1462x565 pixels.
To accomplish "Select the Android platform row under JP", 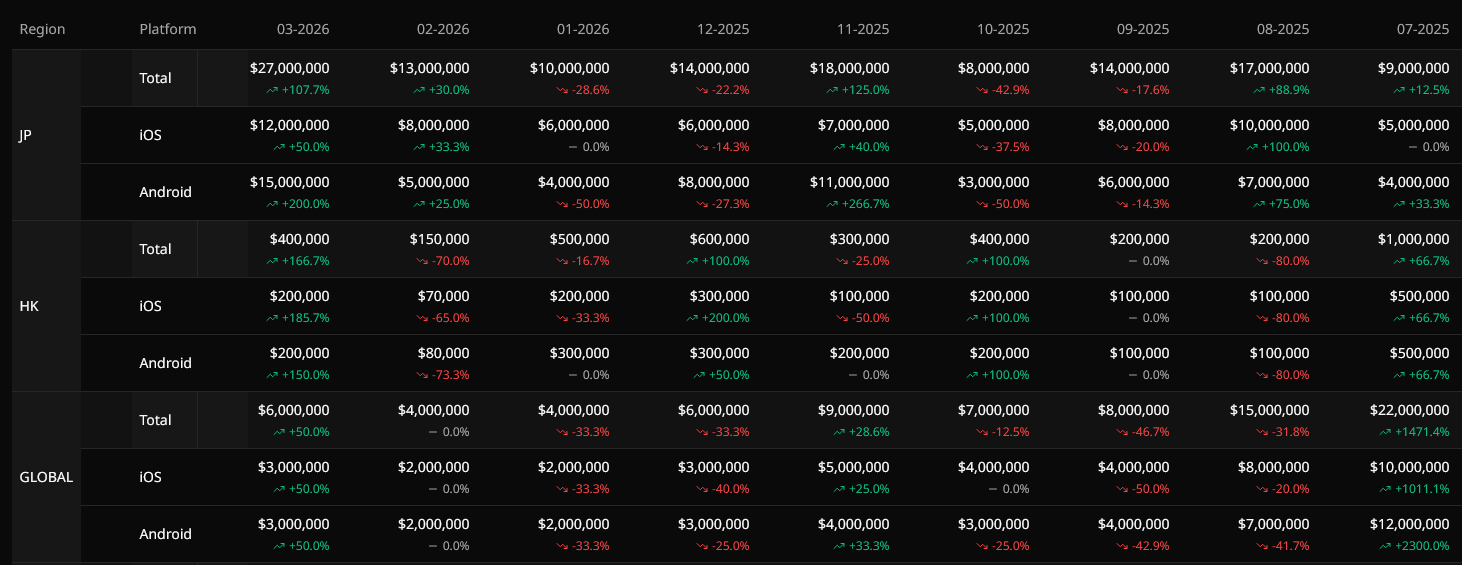I will pos(165,192).
